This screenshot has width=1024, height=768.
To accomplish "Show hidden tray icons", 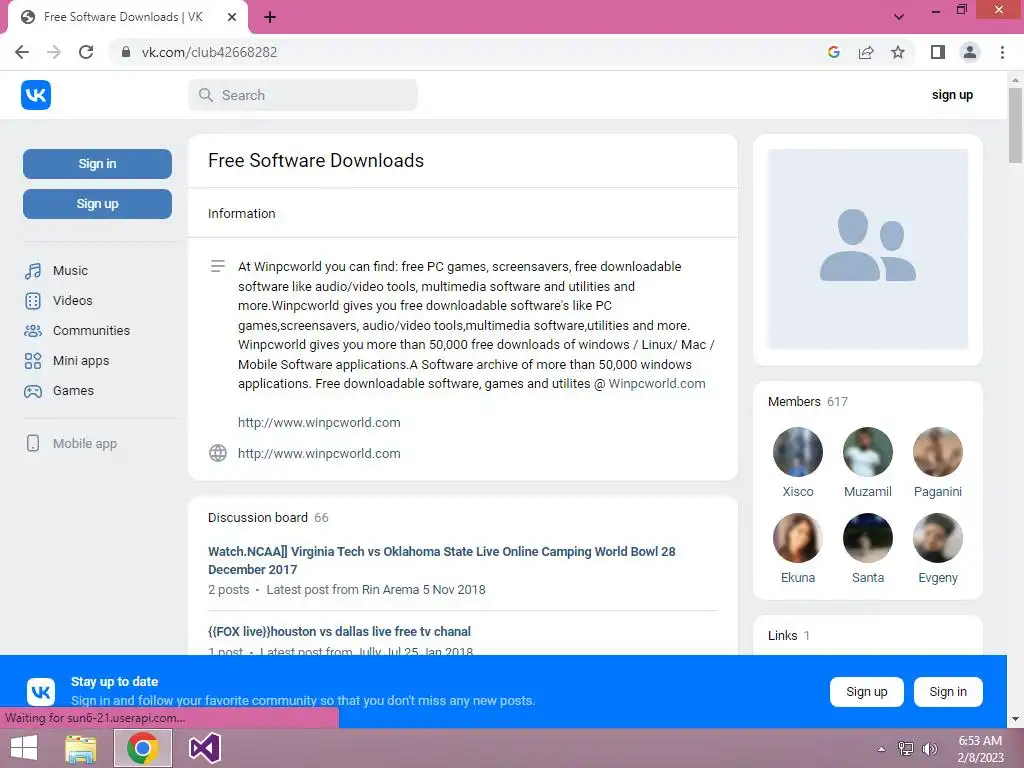I will 882,749.
